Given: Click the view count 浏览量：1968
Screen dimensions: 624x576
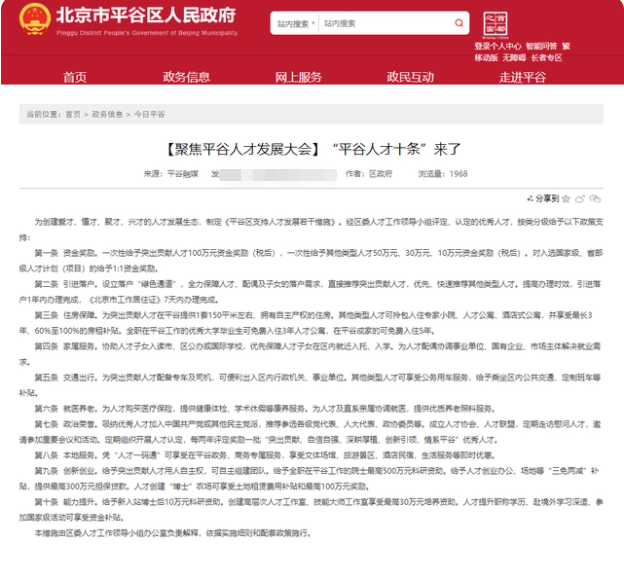Looking at the screenshot, I should [443, 174].
